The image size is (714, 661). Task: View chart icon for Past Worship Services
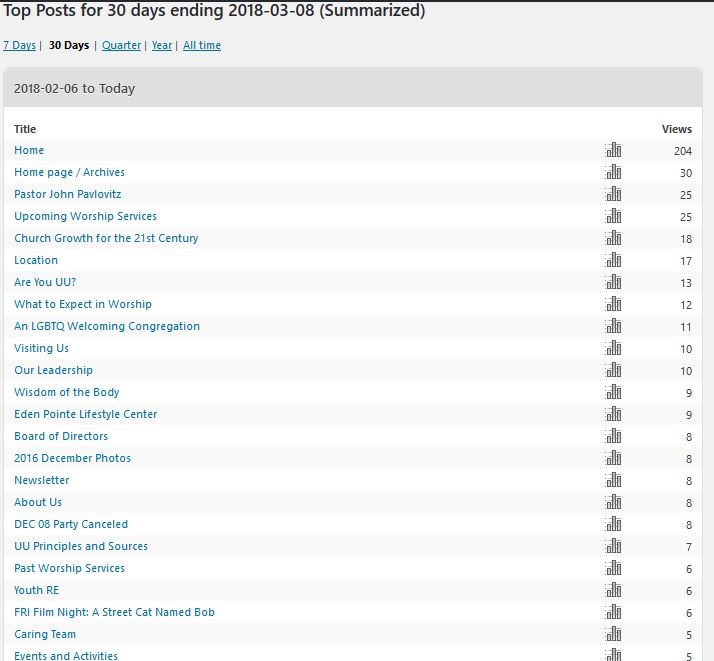click(613, 568)
